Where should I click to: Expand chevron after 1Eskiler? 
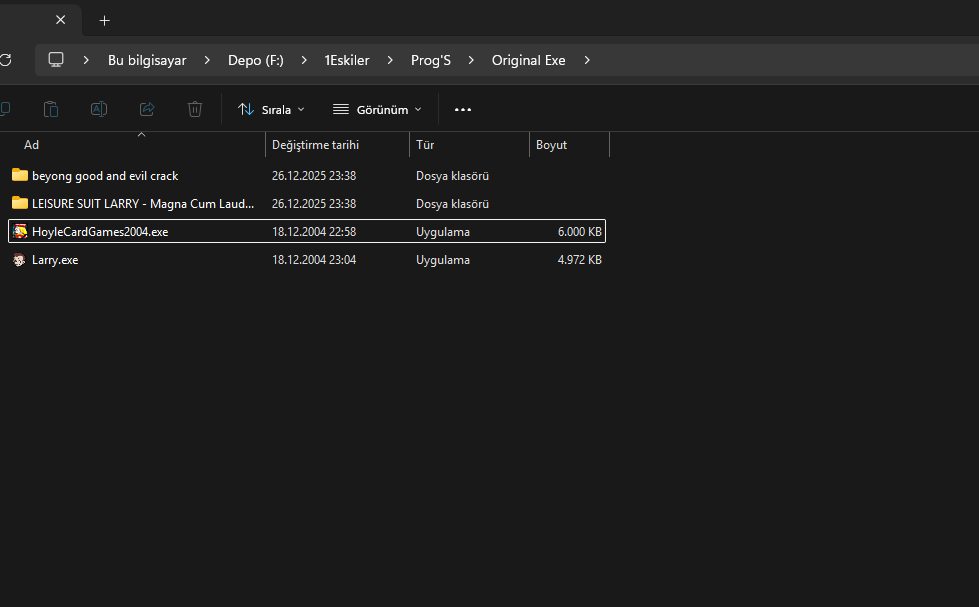(390, 60)
